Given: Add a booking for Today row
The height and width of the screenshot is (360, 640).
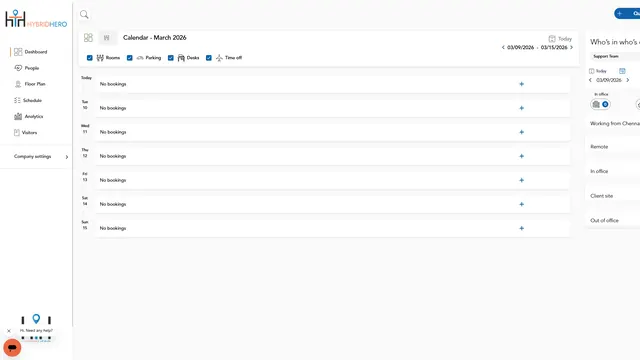Looking at the screenshot, I should coord(521,84).
